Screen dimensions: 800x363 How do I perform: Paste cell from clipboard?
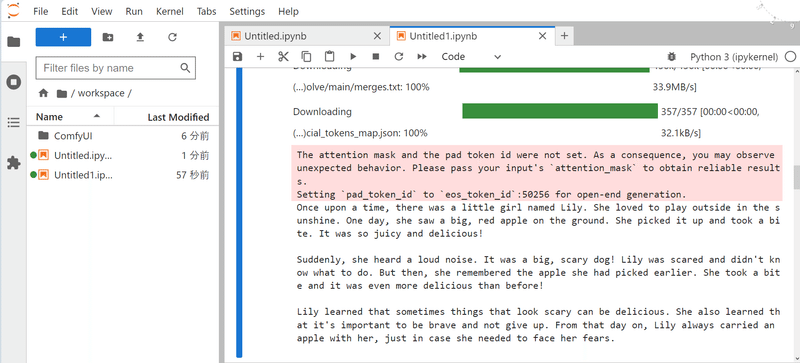pyautogui.click(x=330, y=57)
